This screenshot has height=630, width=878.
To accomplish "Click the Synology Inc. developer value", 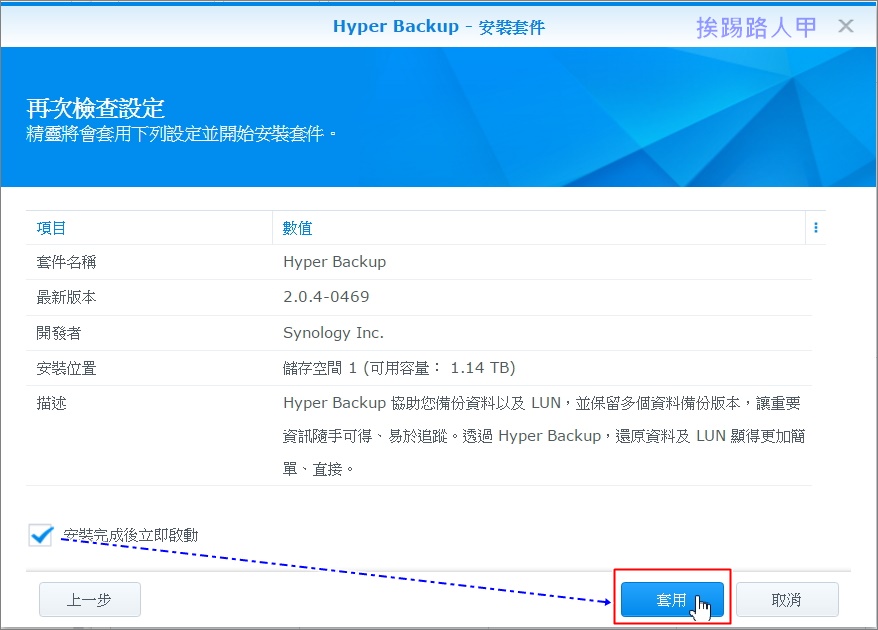I will coord(333,333).
